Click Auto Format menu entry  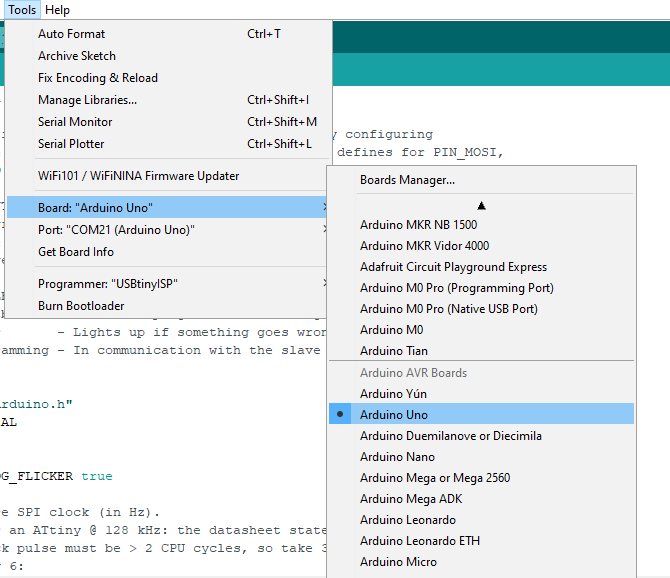point(72,34)
